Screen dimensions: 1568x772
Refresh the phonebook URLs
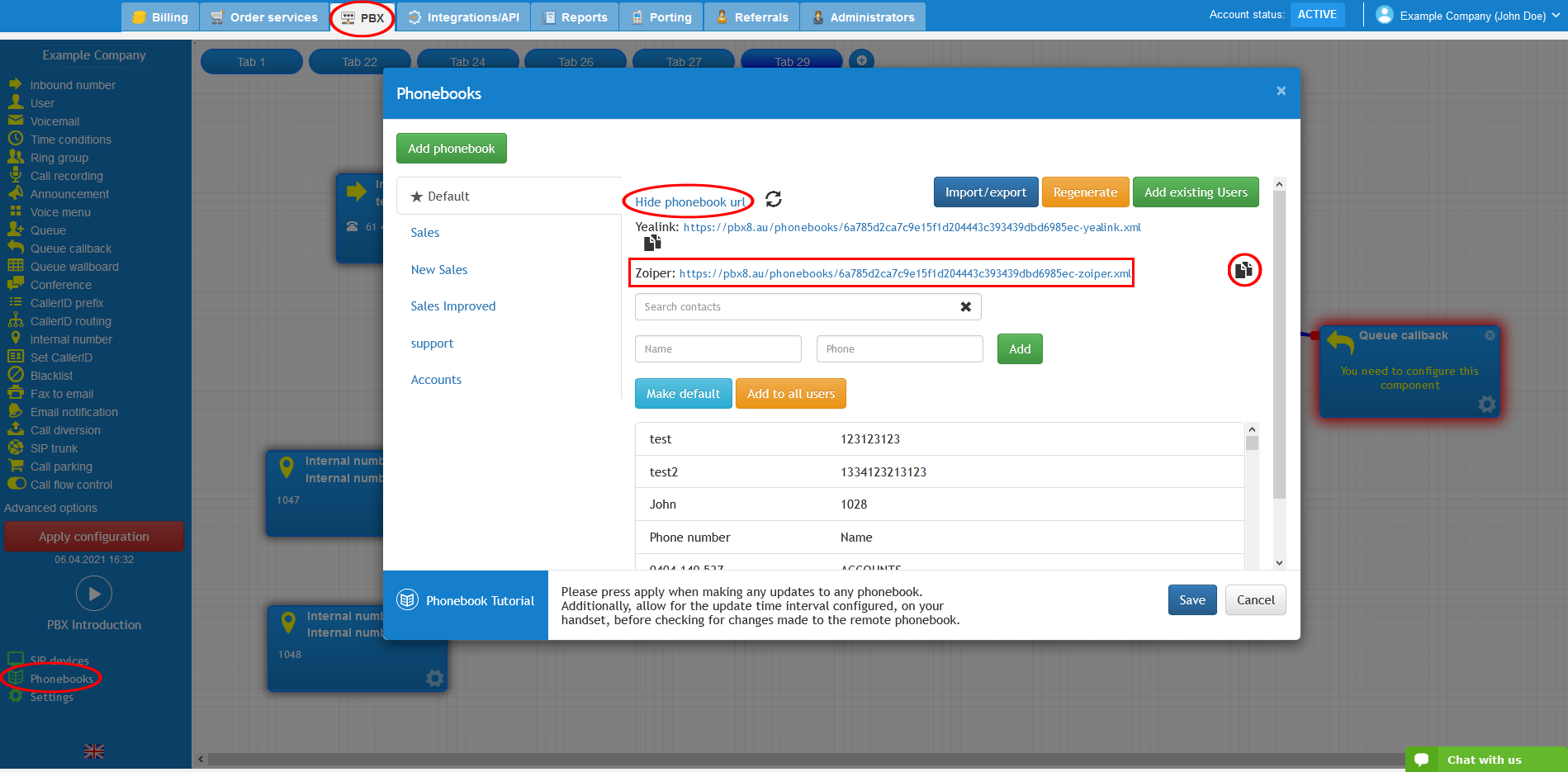tap(773, 199)
